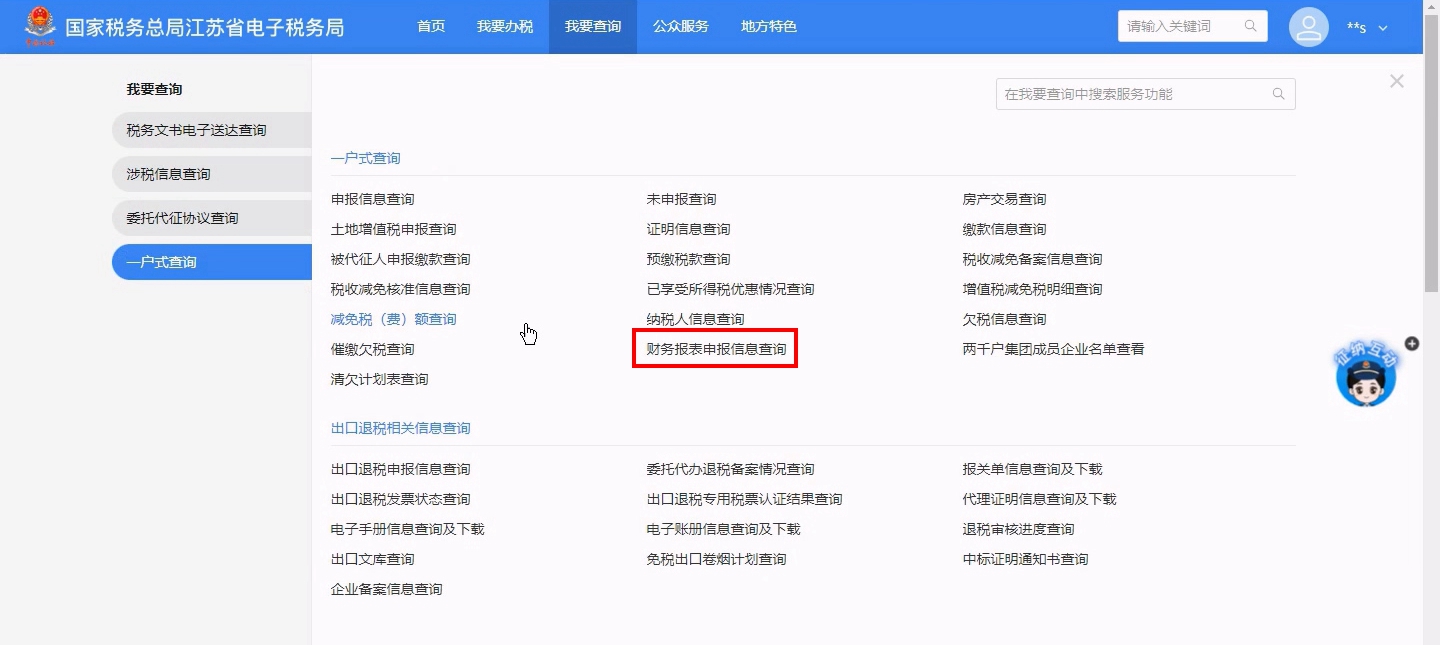The height and width of the screenshot is (645, 1440).
Task: Go to 首页 in top navigation
Action: [x=431, y=27]
